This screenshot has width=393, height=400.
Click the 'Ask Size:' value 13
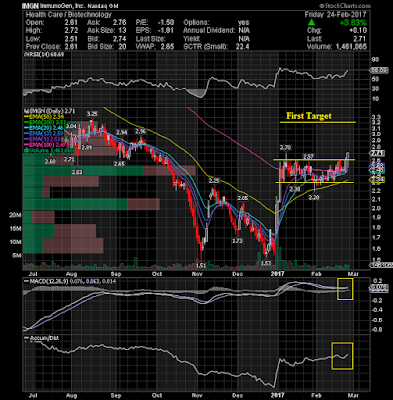click(x=122, y=31)
